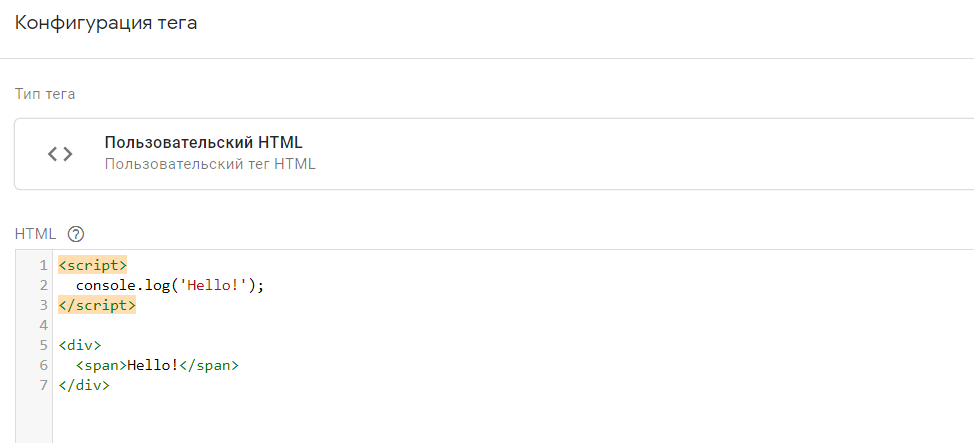Click the empty line 4 in editor
Screen dimensions: 974x443
[x=300, y=325]
